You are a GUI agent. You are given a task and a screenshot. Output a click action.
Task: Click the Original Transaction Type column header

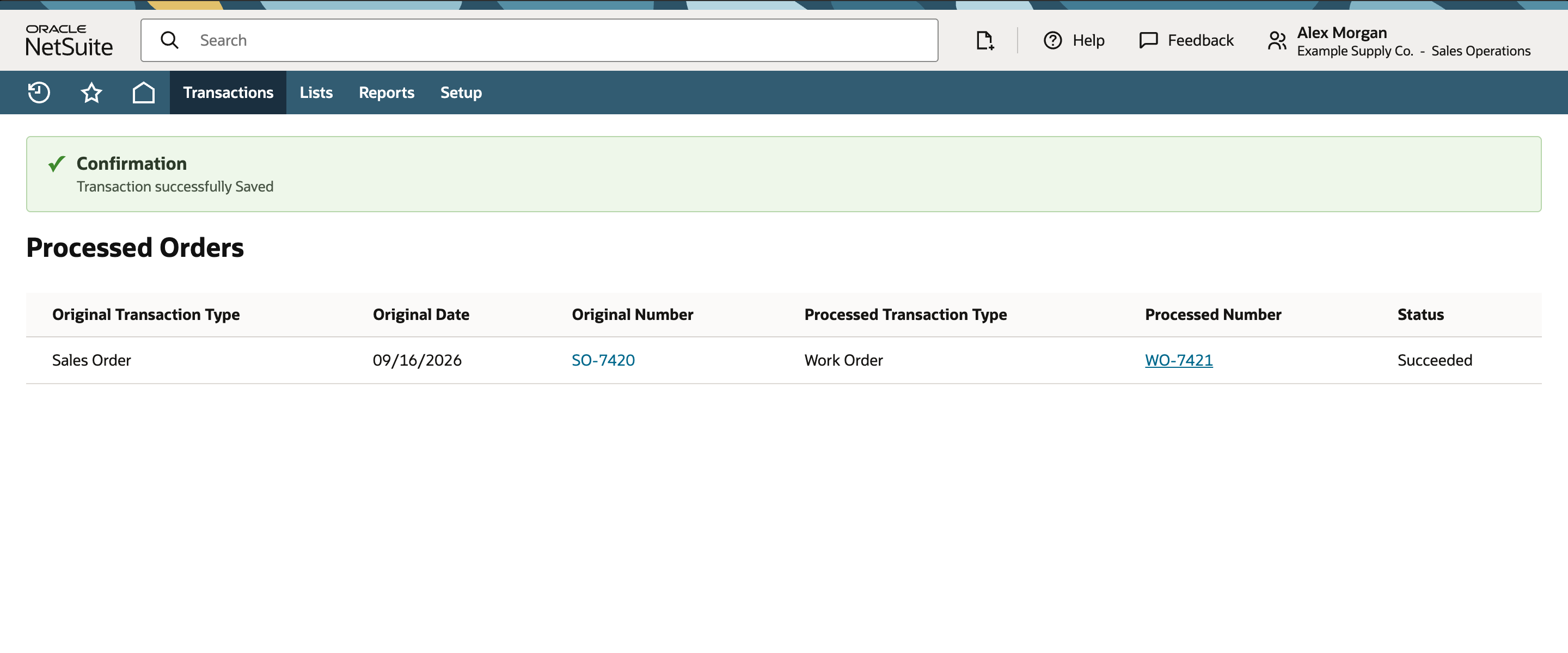coord(145,315)
